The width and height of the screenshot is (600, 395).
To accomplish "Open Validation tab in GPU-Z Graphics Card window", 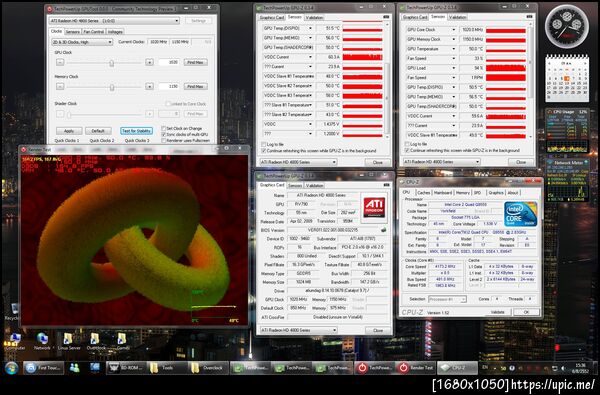I will (315, 186).
